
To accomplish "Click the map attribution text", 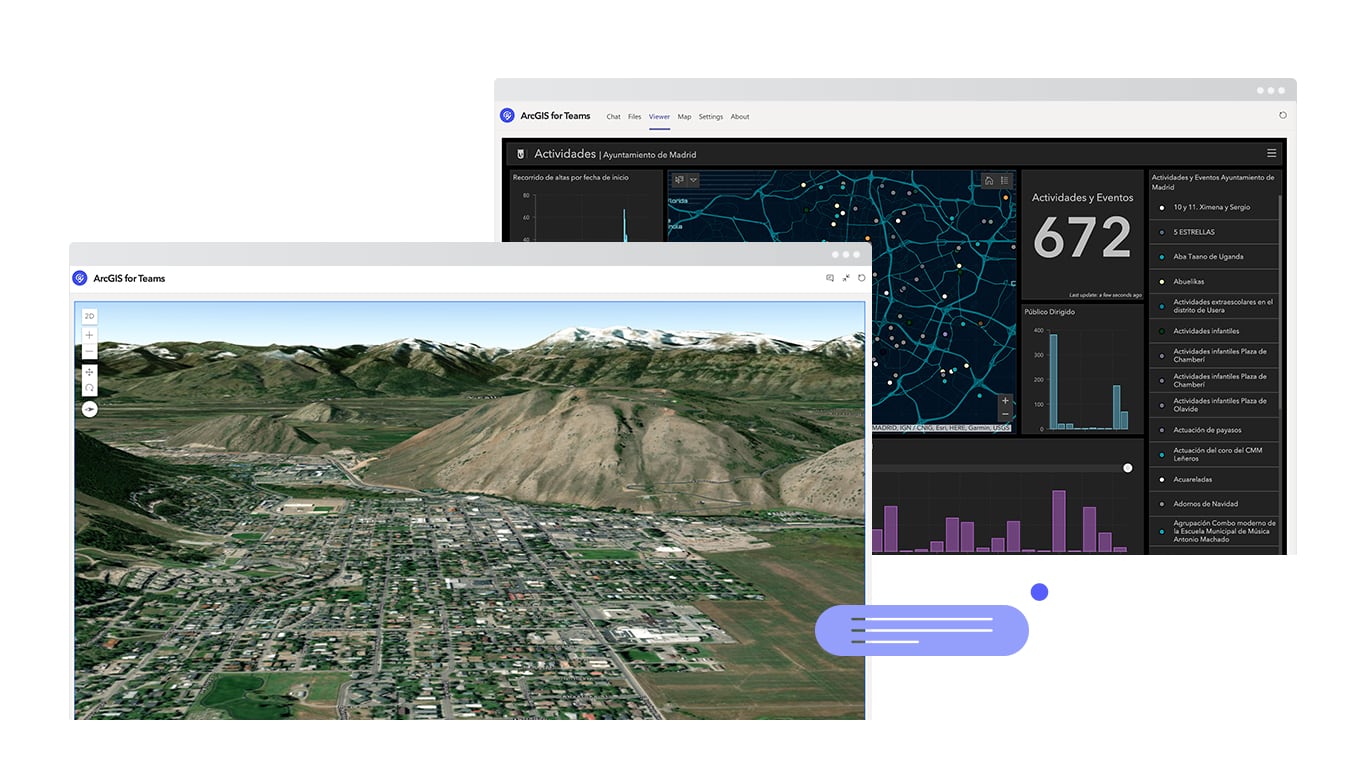I will coord(941,428).
